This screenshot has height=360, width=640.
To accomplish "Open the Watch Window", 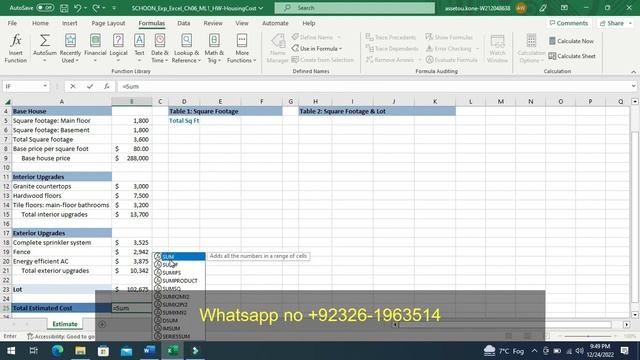I will 497,48.
